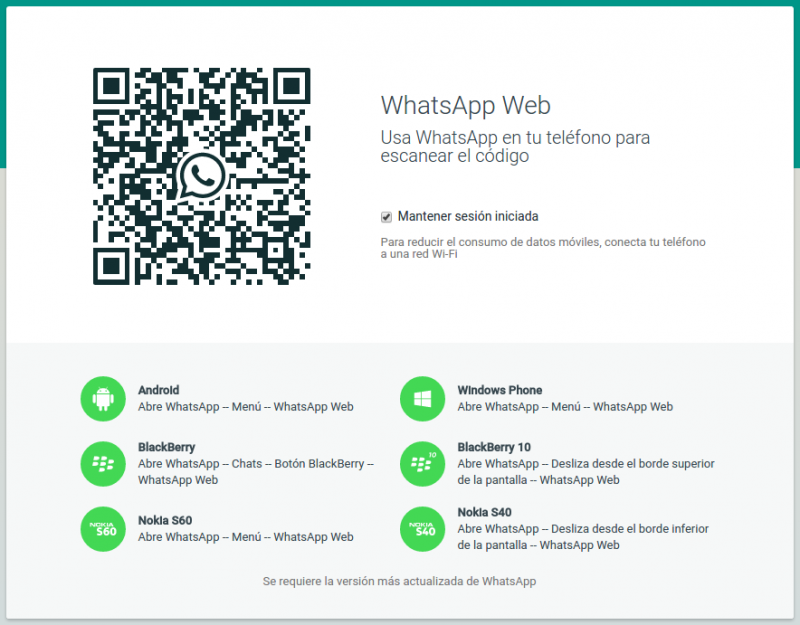Viewport: 800px width, 625px height.
Task: Click the 'BlackBerry 10' heading
Action: pos(494,447)
